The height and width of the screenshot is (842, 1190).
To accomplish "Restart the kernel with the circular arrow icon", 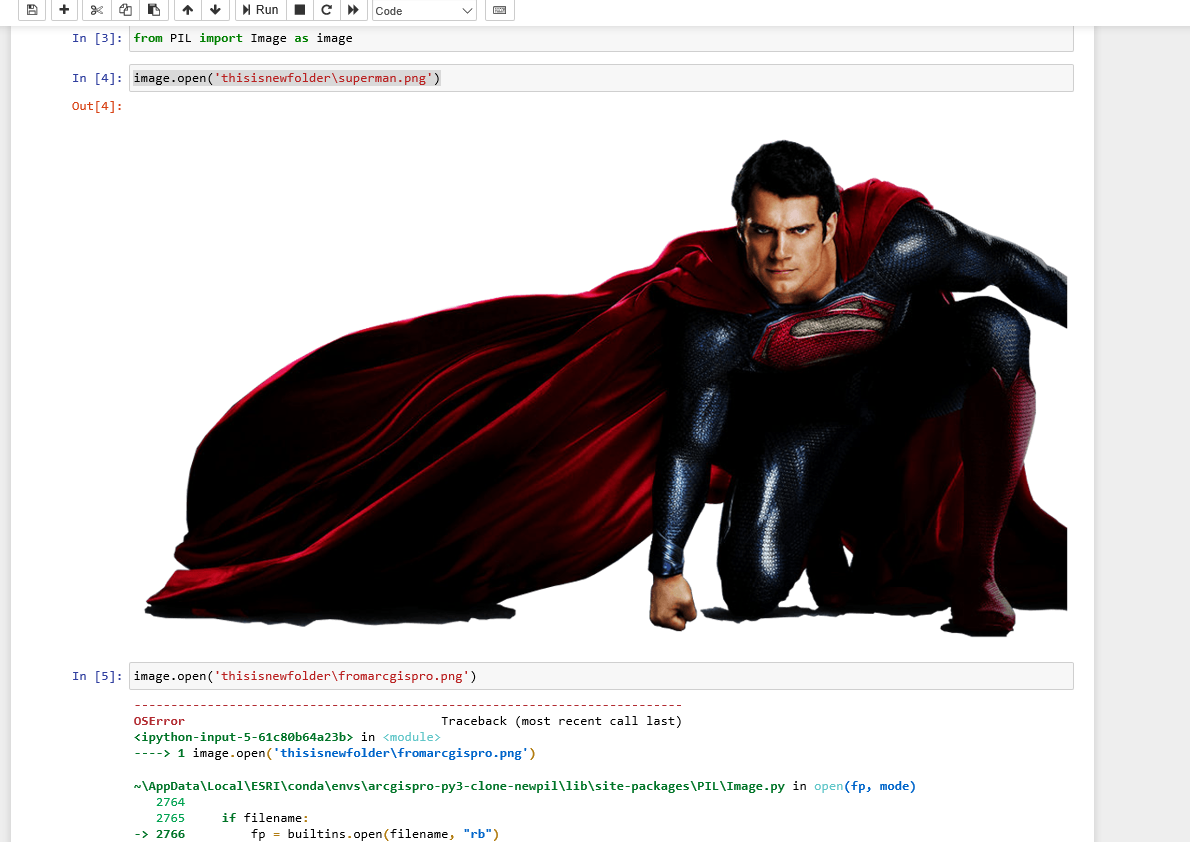I will (x=326, y=10).
